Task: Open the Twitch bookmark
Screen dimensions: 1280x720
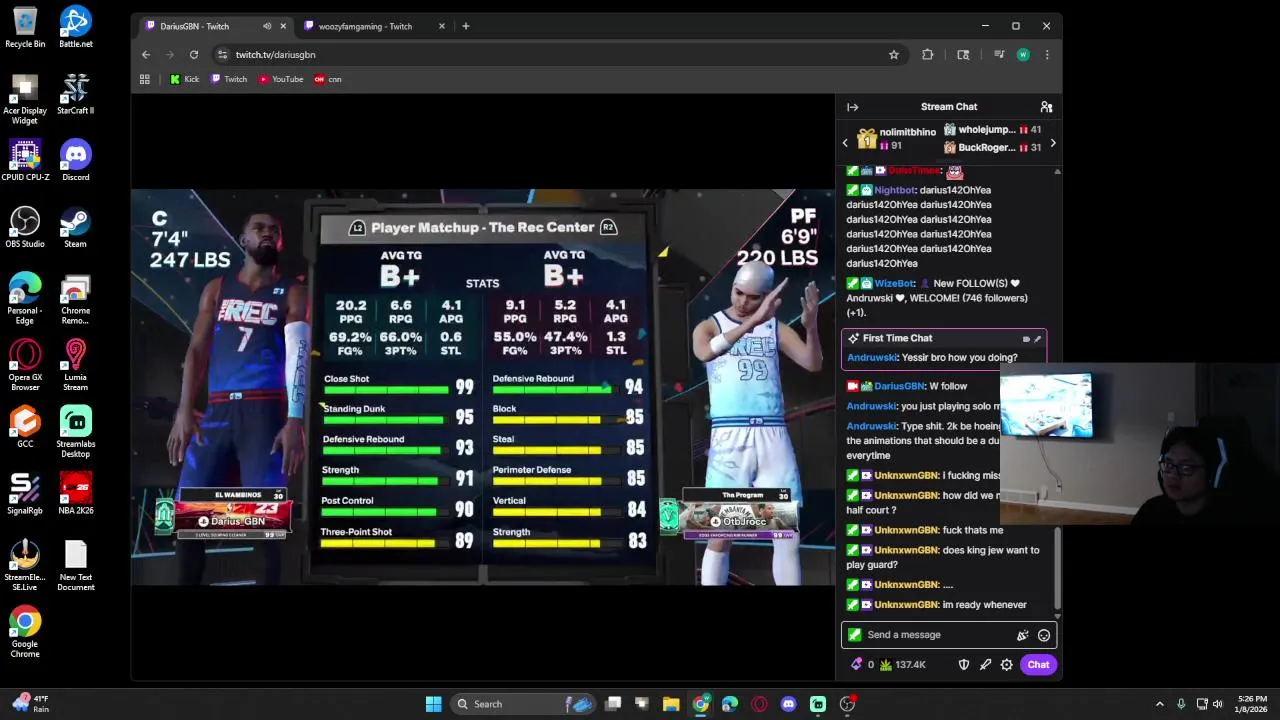Action: coord(229,79)
